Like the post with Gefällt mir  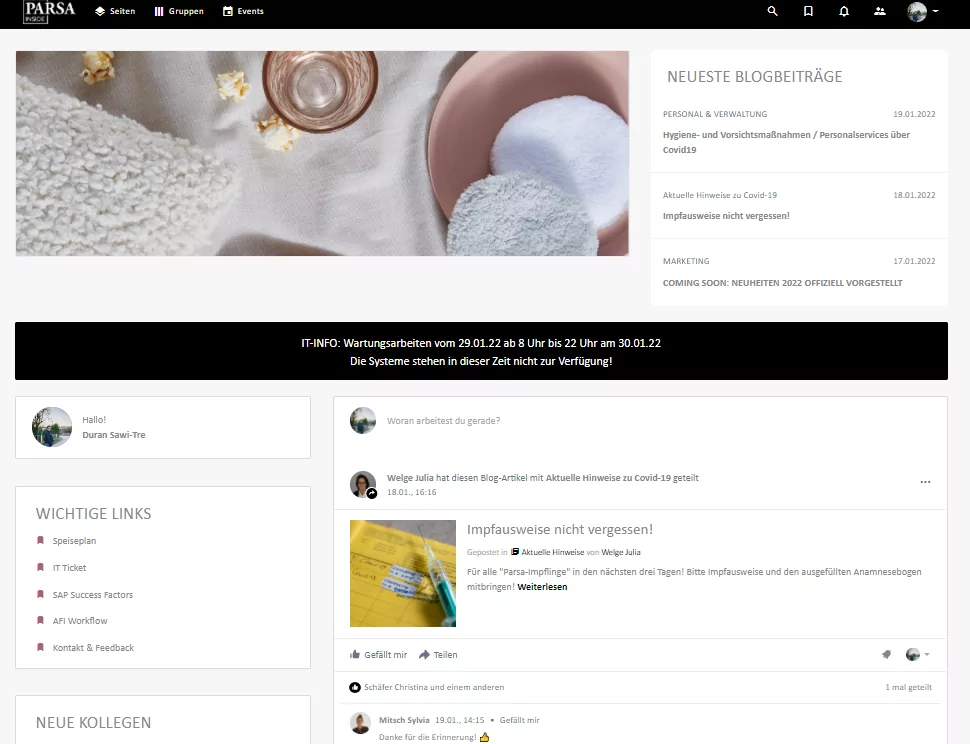tap(378, 655)
